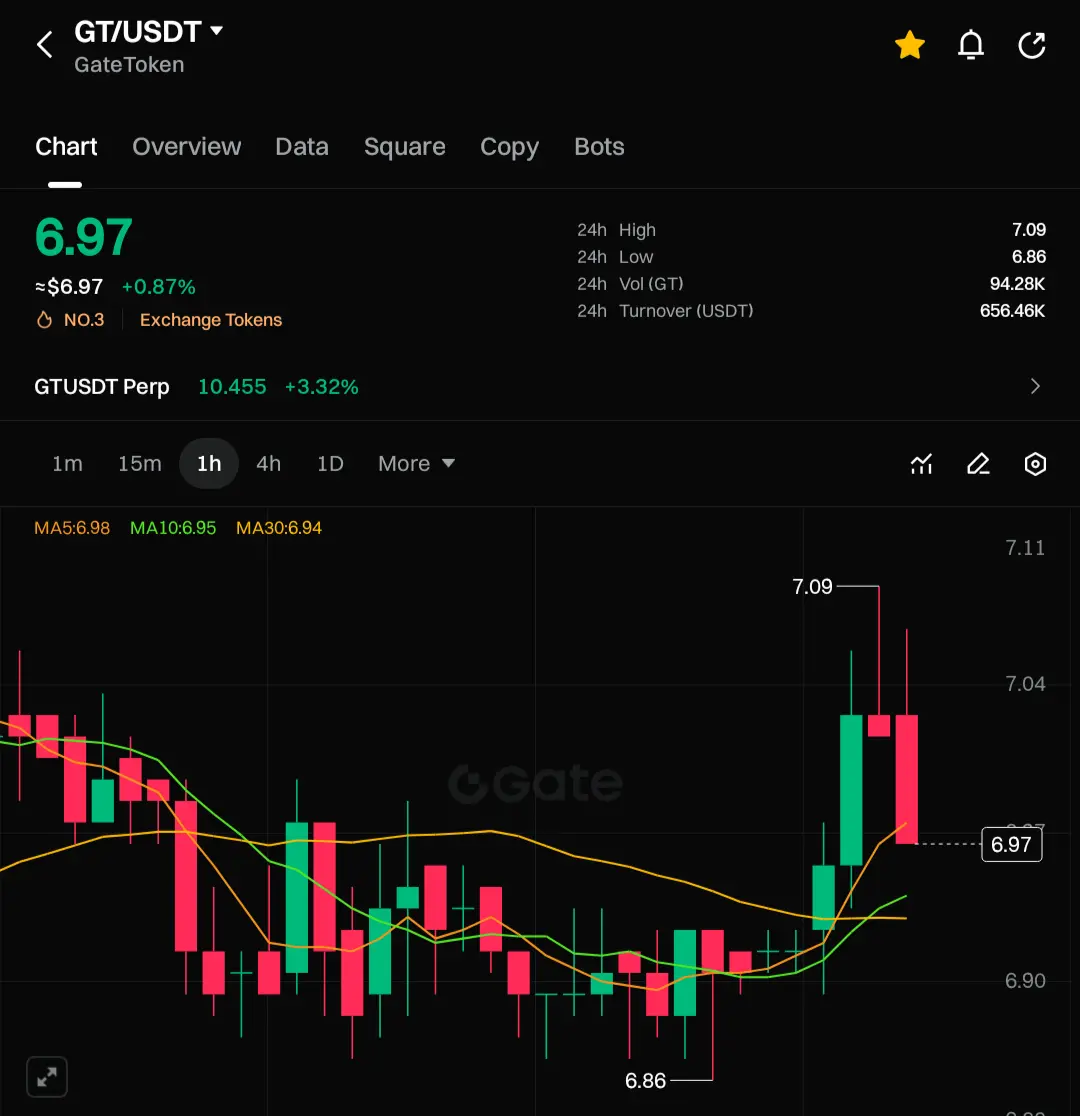Open the chart indicators icon
This screenshot has height=1116, width=1080.
(921, 464)
